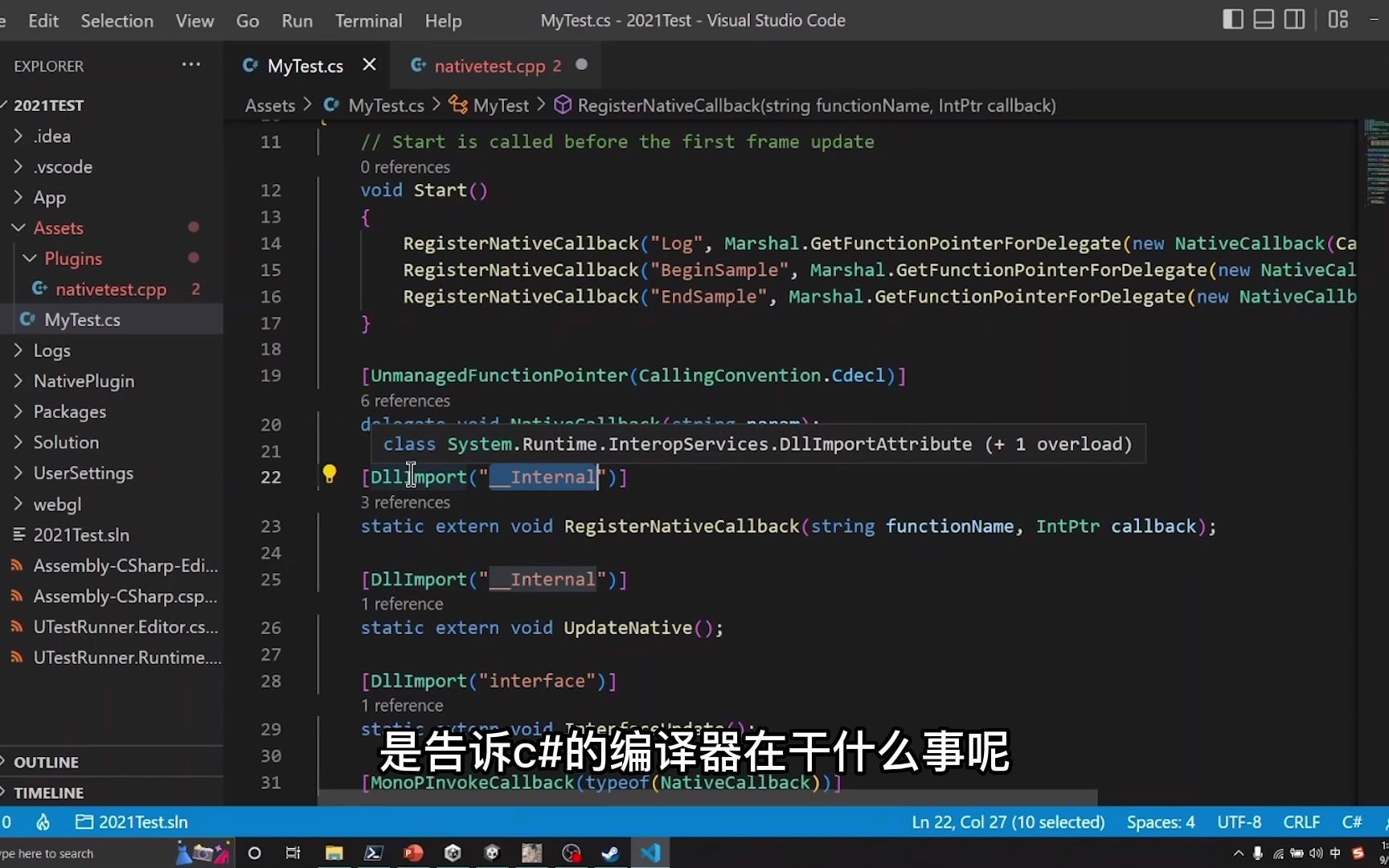Toggle the bottom panel layout icon
The height and width of the screenshot is (868, 1389).
[1264, 20]
